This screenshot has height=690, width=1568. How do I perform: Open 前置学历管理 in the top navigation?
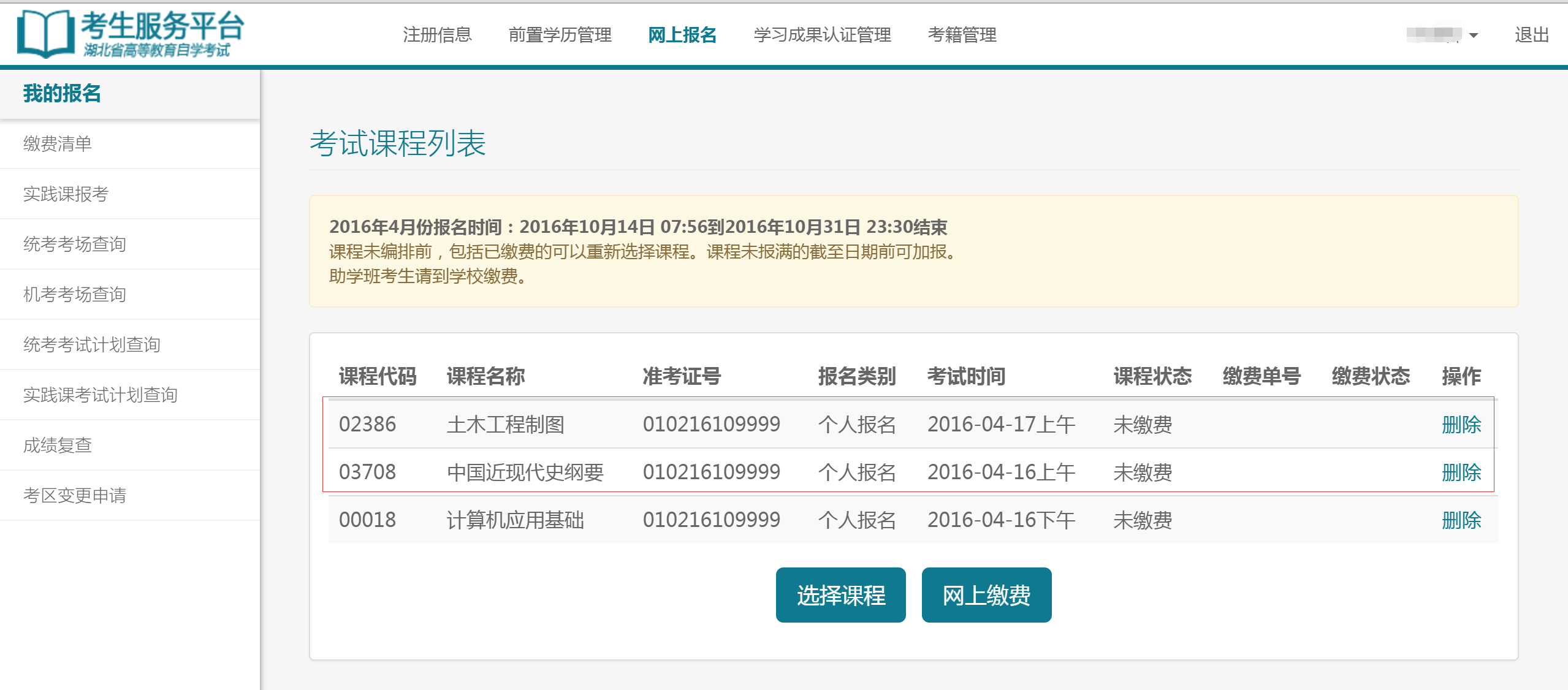coord(560,35)
